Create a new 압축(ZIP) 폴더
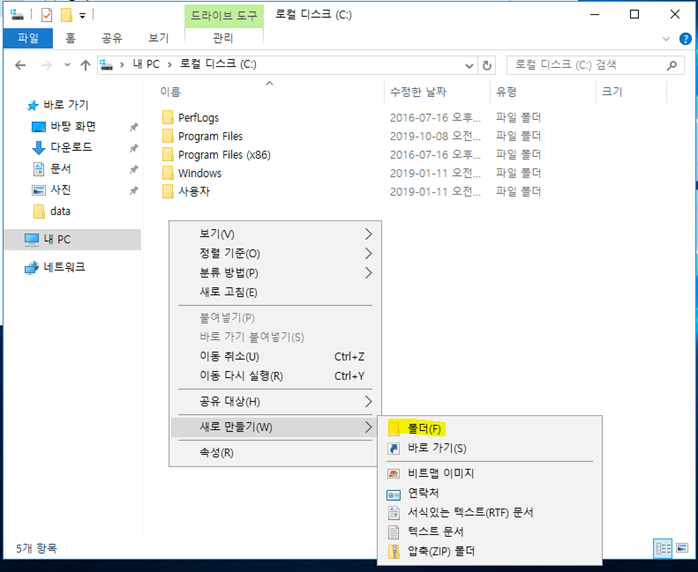The image size is (698, 572). 490,552
